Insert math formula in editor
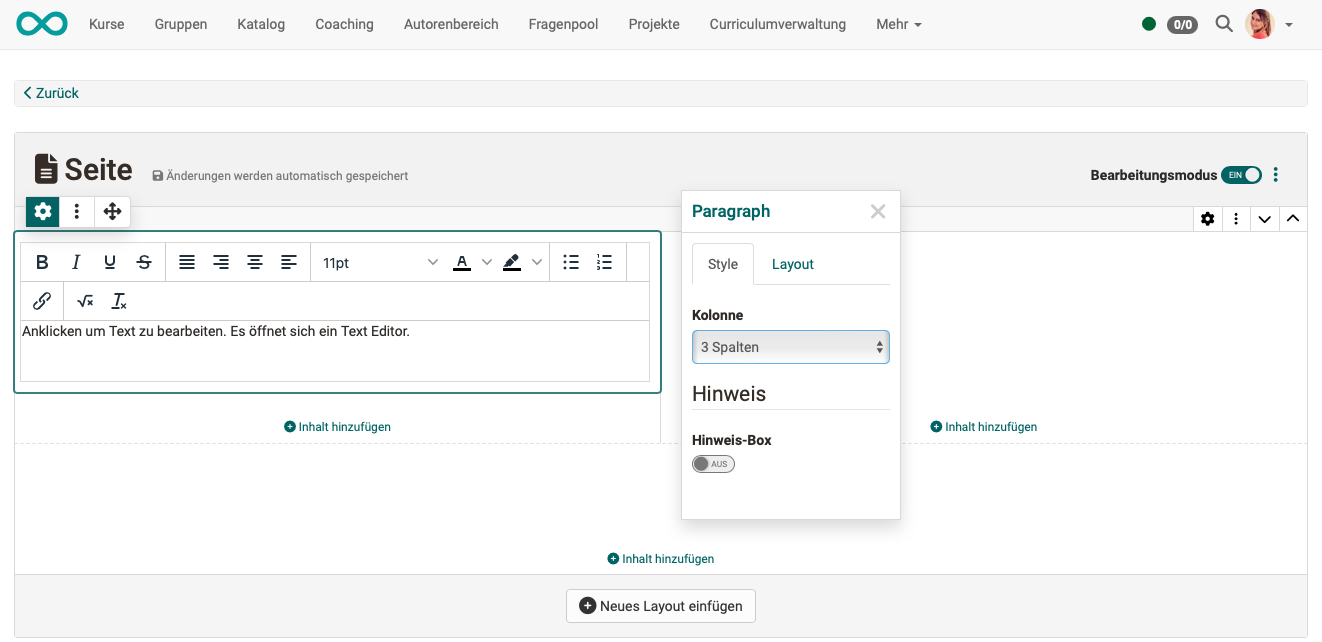This screenshot has height=642, width=1322. pos(85,301)
